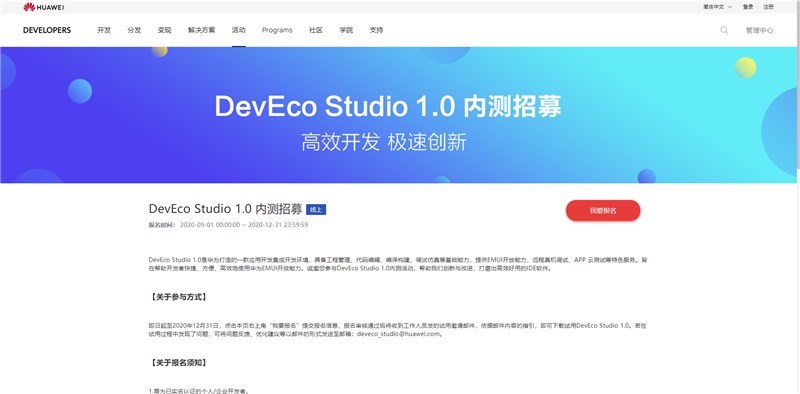
Task: Click the 注册 register link
Action: pos(768,7)
